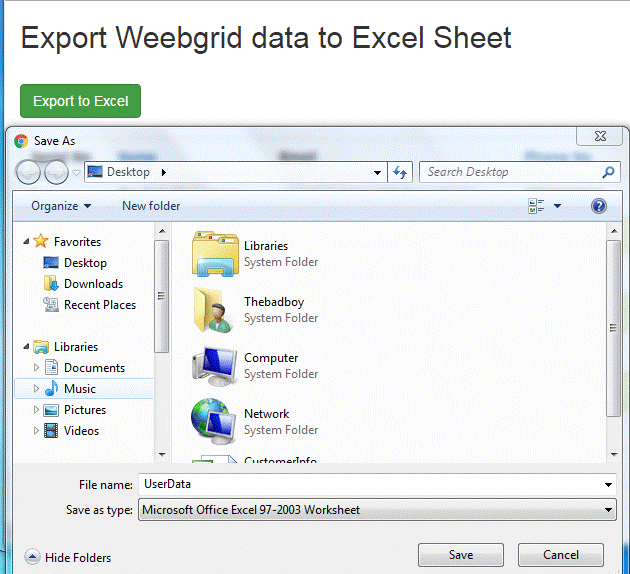Click the Hide Folders label
This screenshot has width=630, height=574.
[78, 558]
